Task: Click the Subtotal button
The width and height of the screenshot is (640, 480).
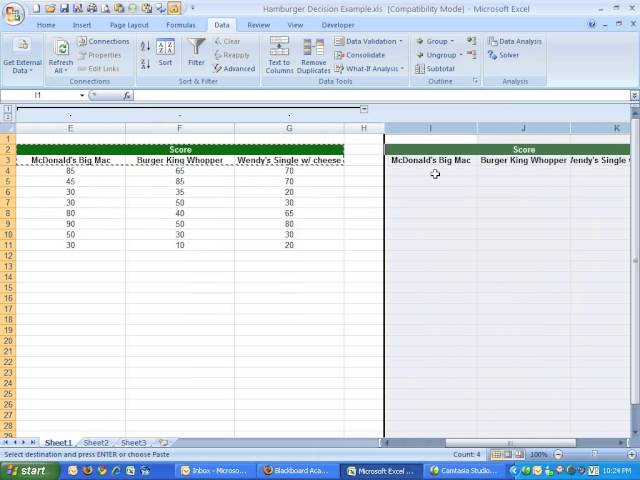Action: coord(435,69)
